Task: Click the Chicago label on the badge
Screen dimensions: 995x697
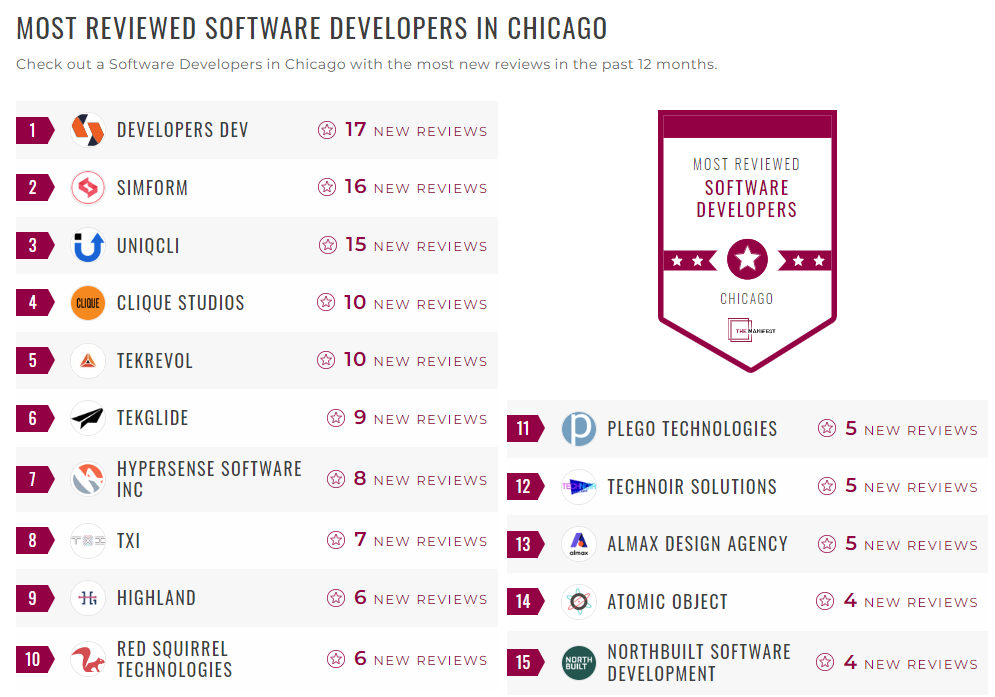Action: pos(745,297)
